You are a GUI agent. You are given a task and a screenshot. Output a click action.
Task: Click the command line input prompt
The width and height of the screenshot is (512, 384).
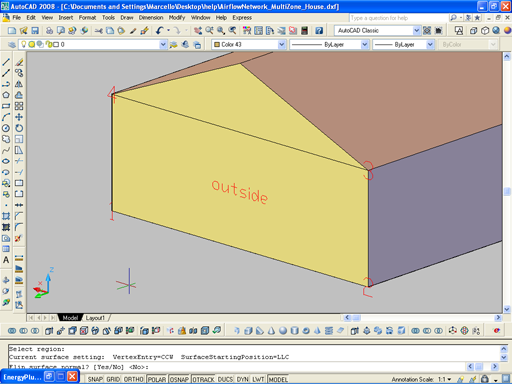[237, 367]
